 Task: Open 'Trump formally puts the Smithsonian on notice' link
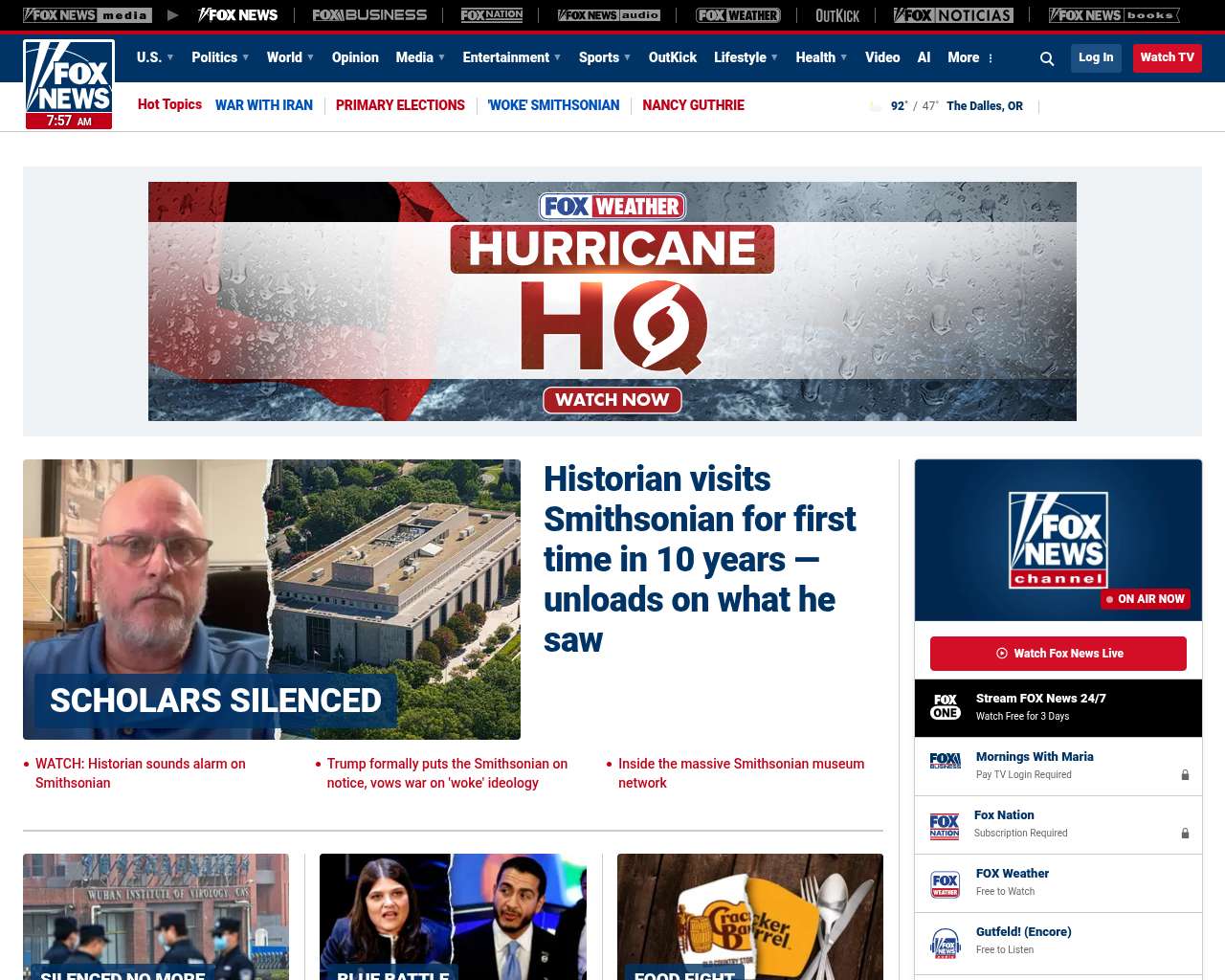coord(447,773)
